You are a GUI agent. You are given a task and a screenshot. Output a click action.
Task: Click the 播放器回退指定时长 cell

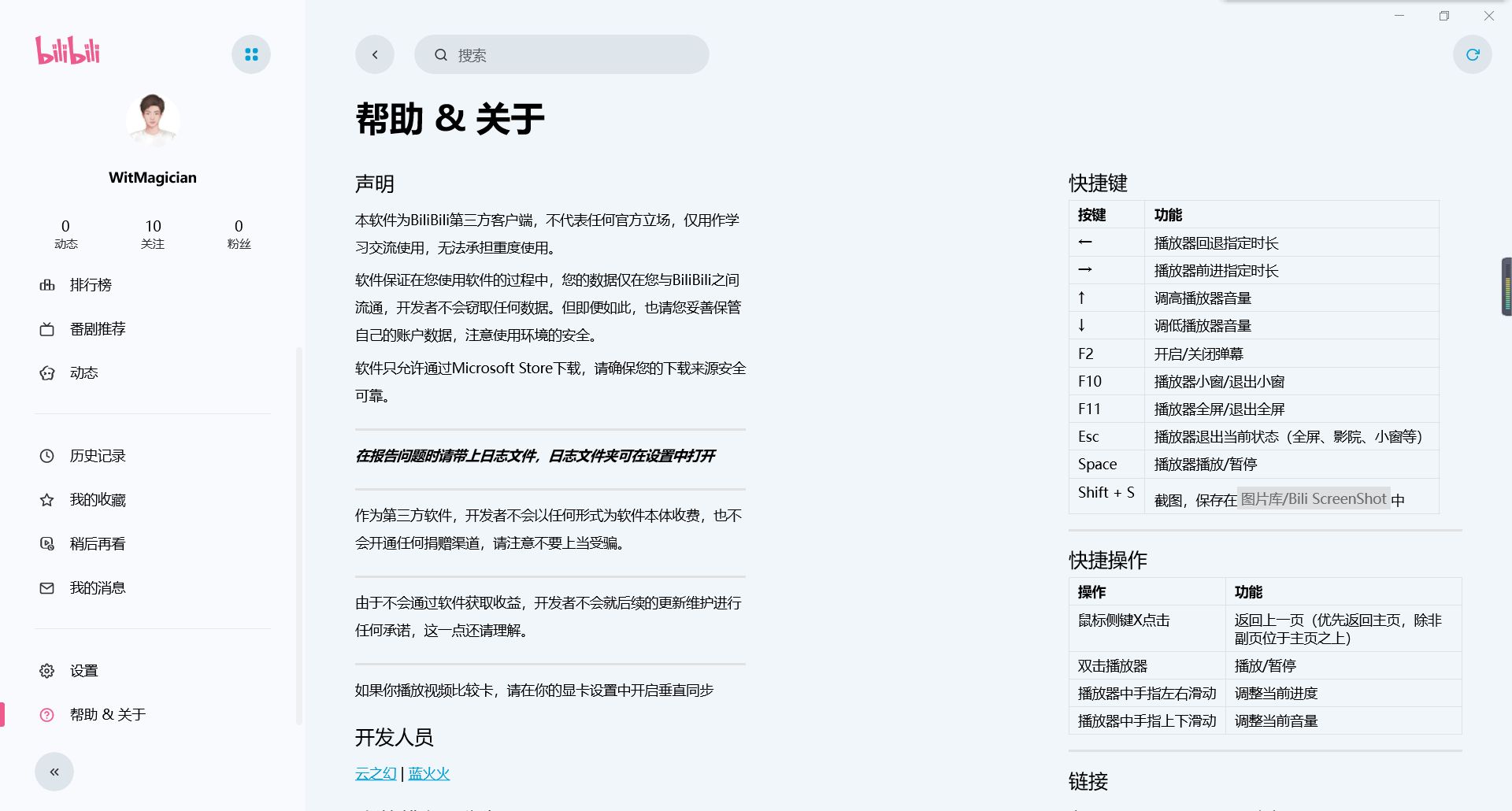click(x=1291, y=243)
